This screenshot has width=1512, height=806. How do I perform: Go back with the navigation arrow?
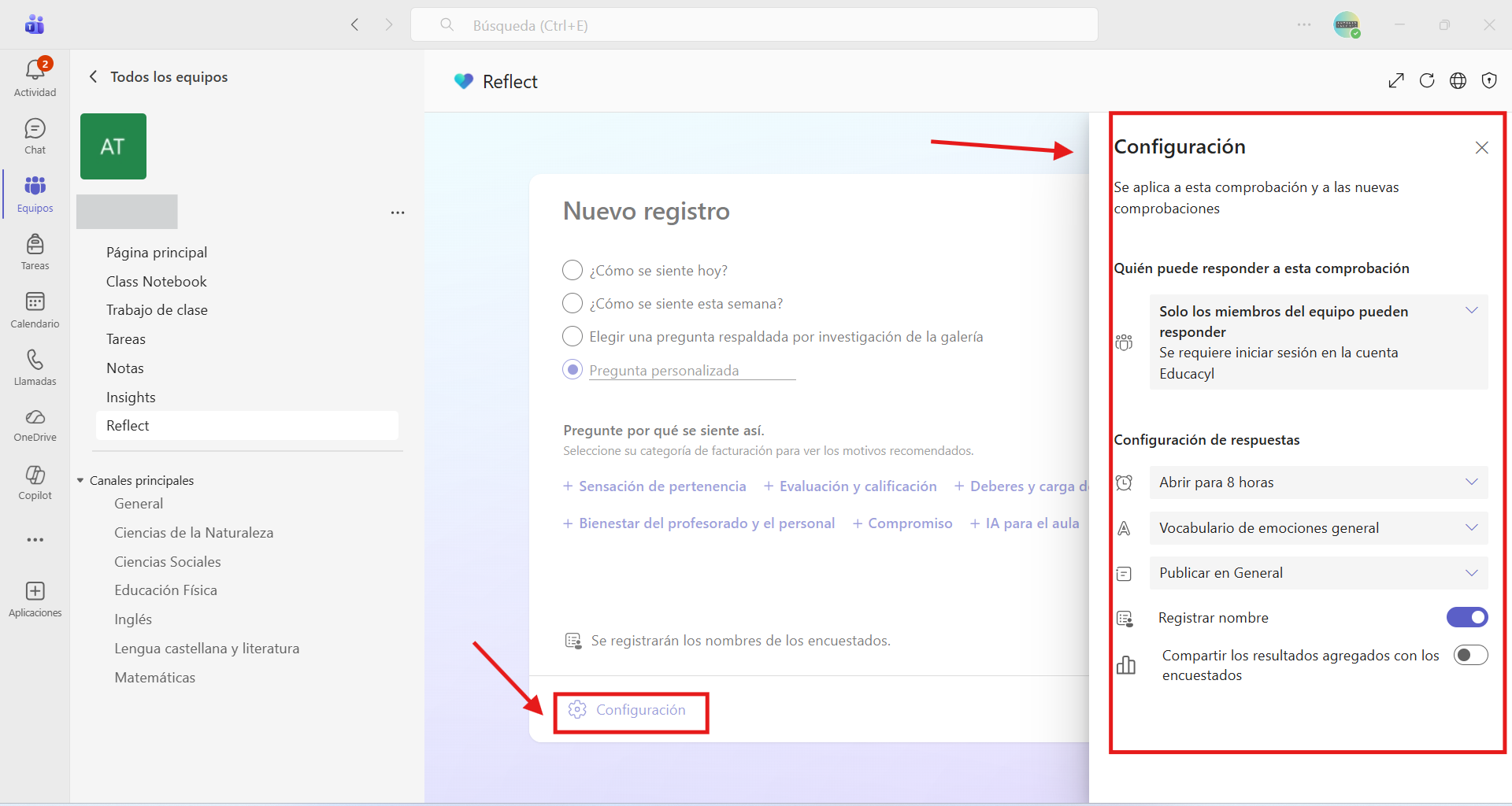point(355,24)
